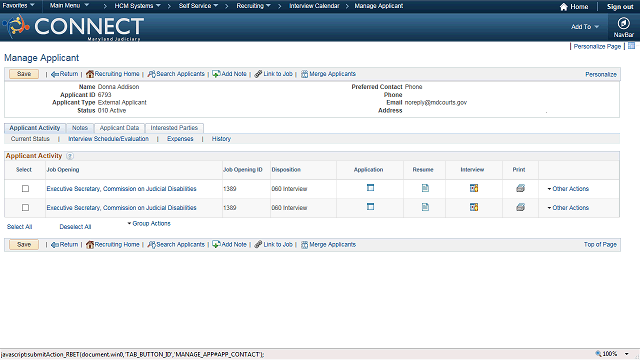Open the Add To dropdown
Image resolution: width=640 pixels, height=360 pixels.
(585, 27)
